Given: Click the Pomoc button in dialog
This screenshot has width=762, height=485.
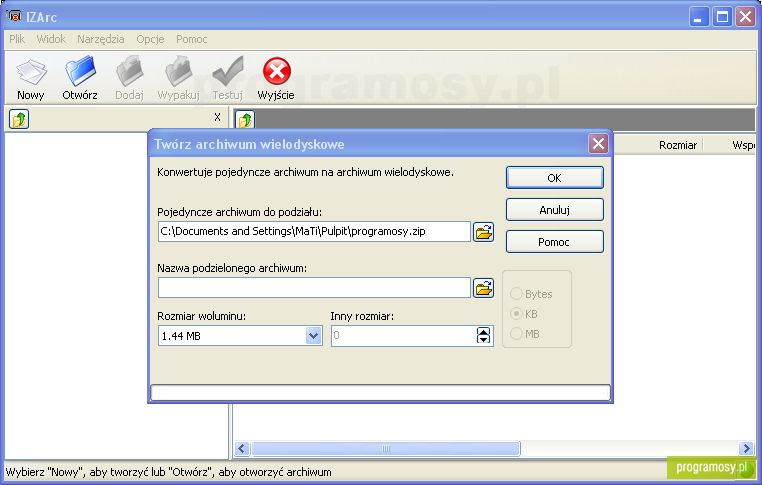Looking at the screenshot, I should (554, 242).
